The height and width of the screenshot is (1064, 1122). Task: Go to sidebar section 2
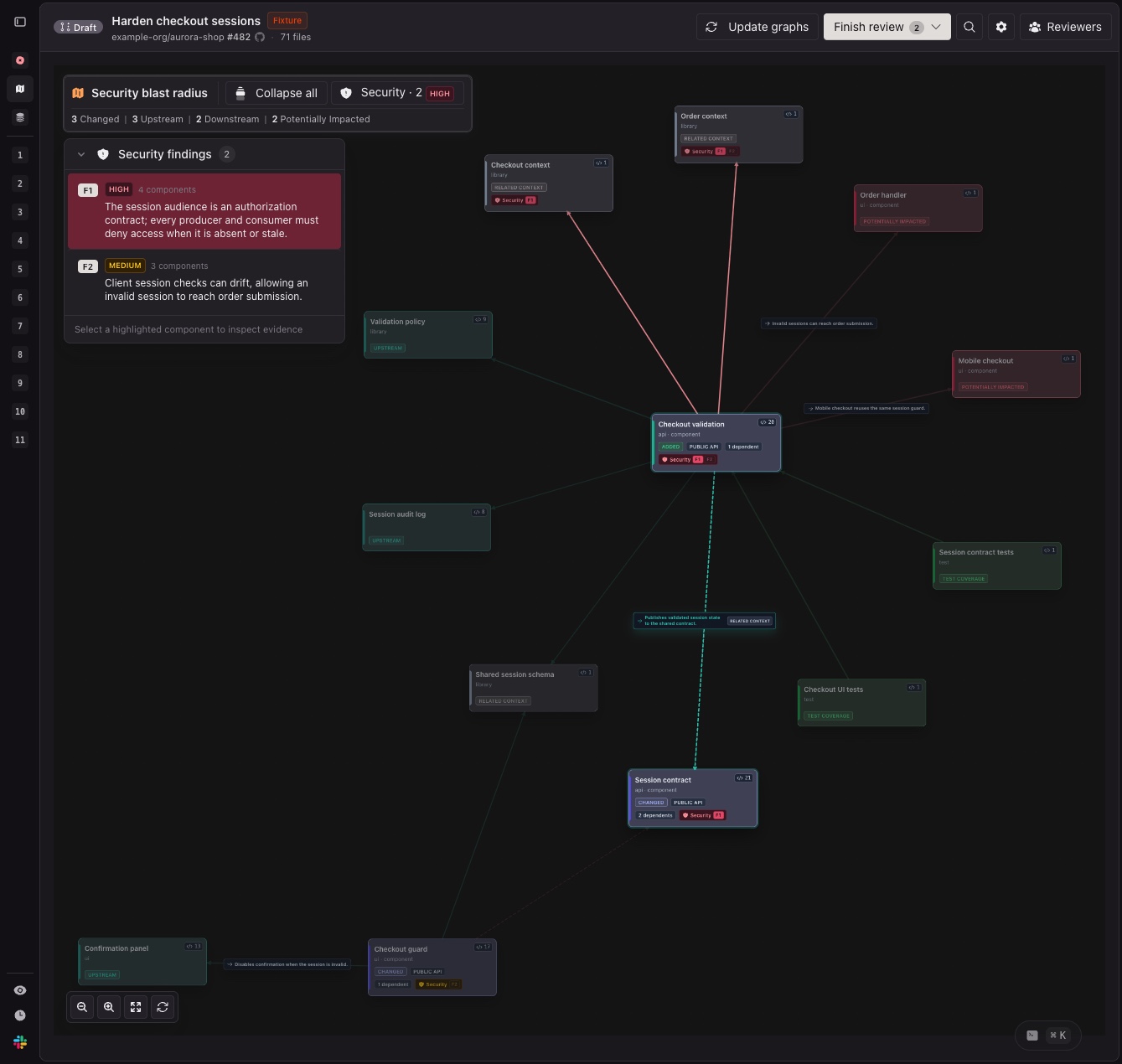(20, 183)
